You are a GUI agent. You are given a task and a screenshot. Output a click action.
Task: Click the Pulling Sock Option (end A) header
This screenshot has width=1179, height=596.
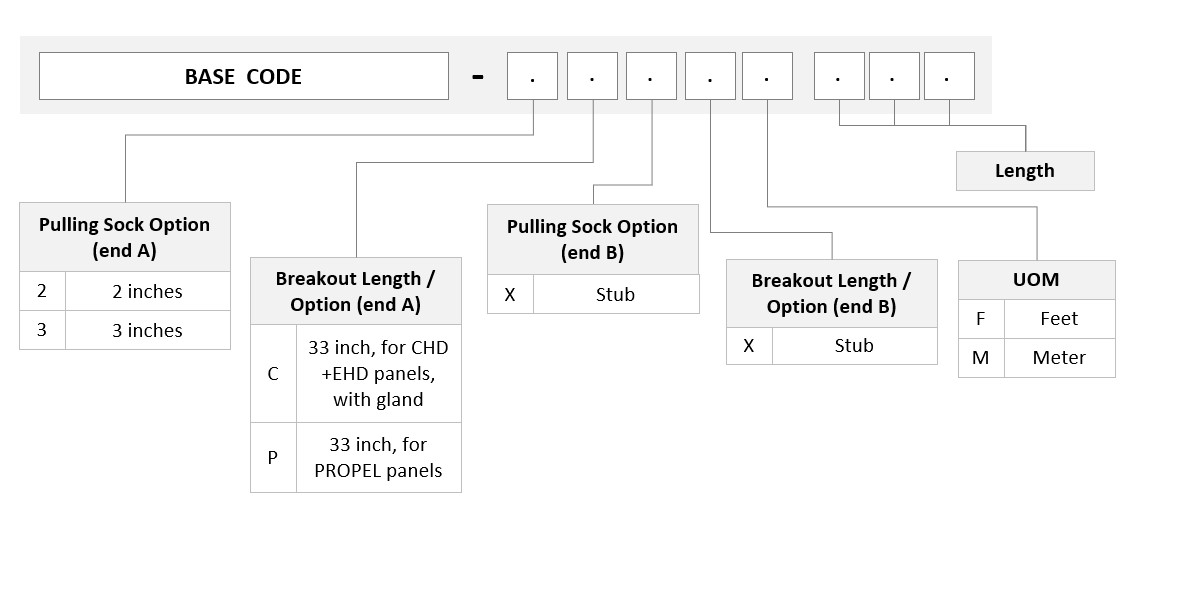coord(125,237)
